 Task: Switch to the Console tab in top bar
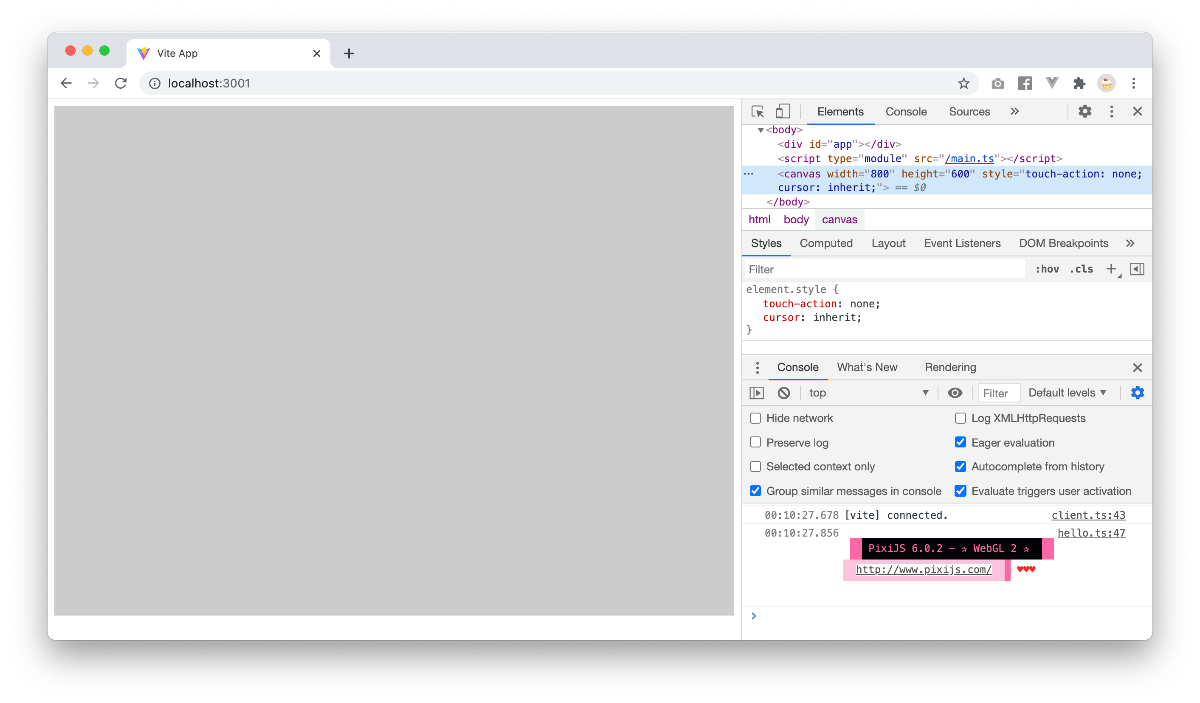point(906,111)
